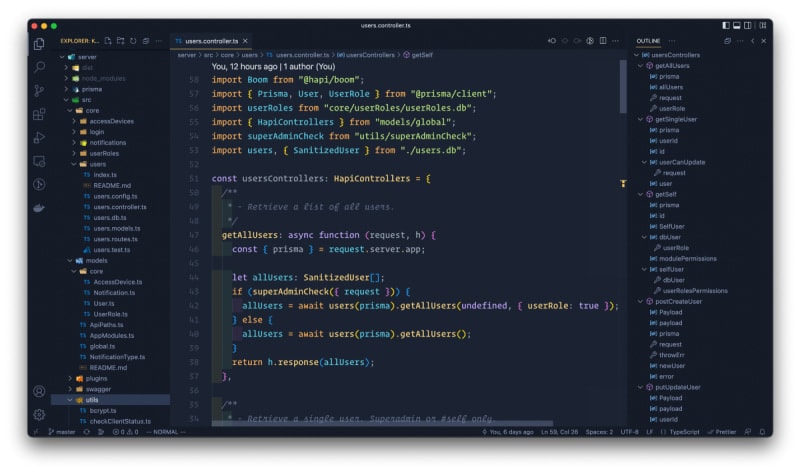Viewport: 800px width, 473px height.
Task: Select the users.controller.ts editor tab
Action: pyautogui.click(x=212, y=41)
